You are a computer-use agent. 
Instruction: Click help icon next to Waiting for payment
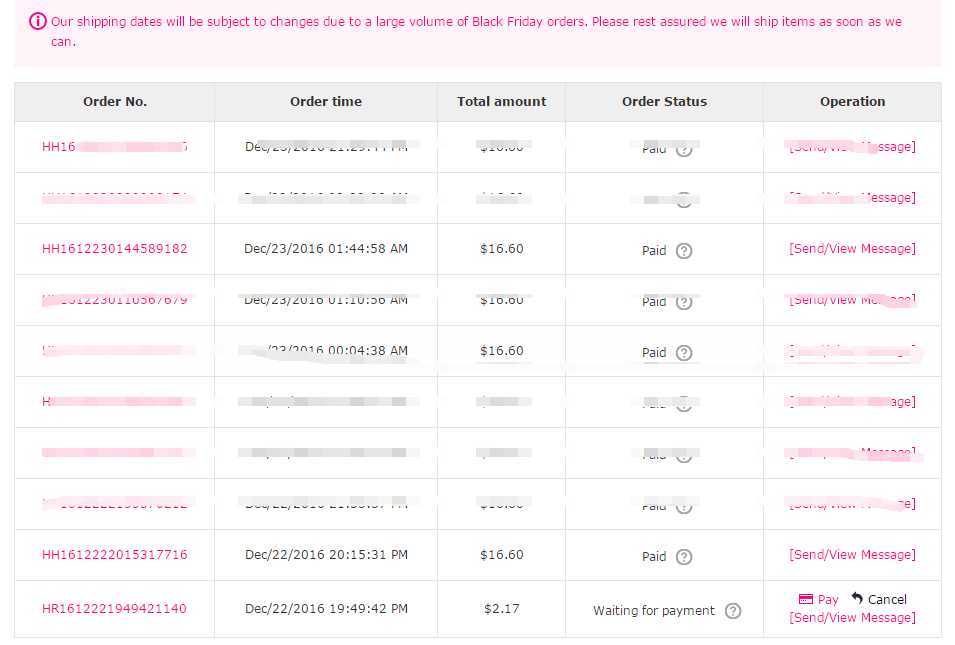pos(733,611)
